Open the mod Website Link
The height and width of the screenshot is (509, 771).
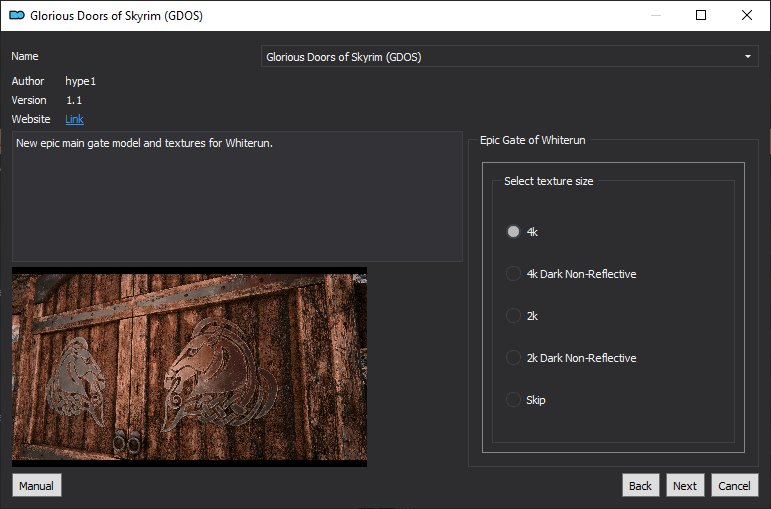coord(75,119)
